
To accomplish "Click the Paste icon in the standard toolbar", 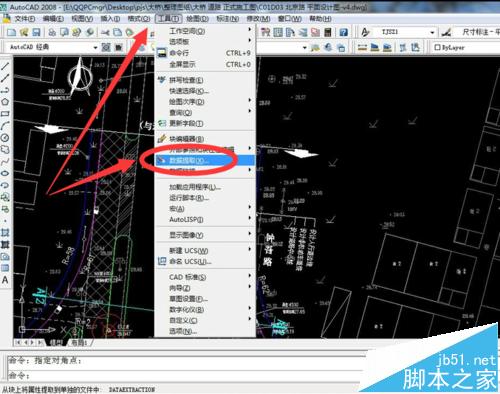I will tap(129, 32).
